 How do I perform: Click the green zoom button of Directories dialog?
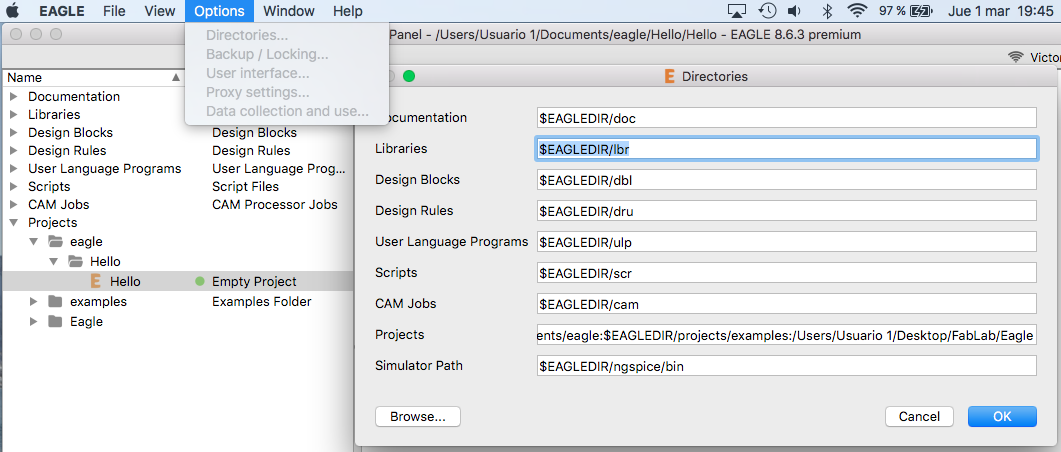[409, 76]
